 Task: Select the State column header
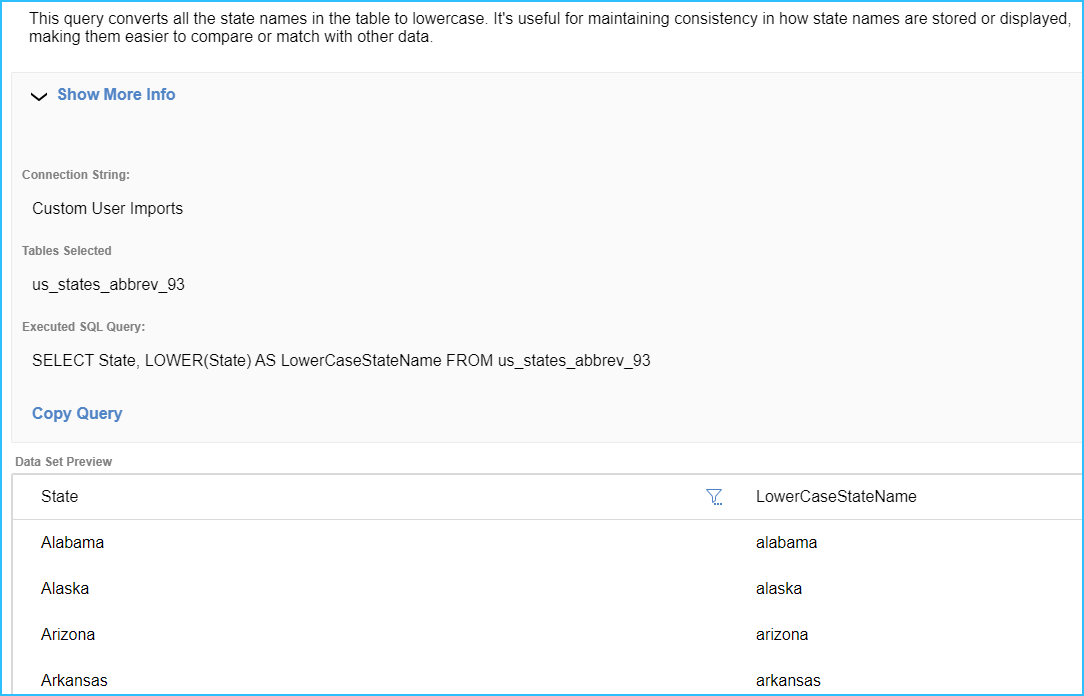(x=59, y=496)
